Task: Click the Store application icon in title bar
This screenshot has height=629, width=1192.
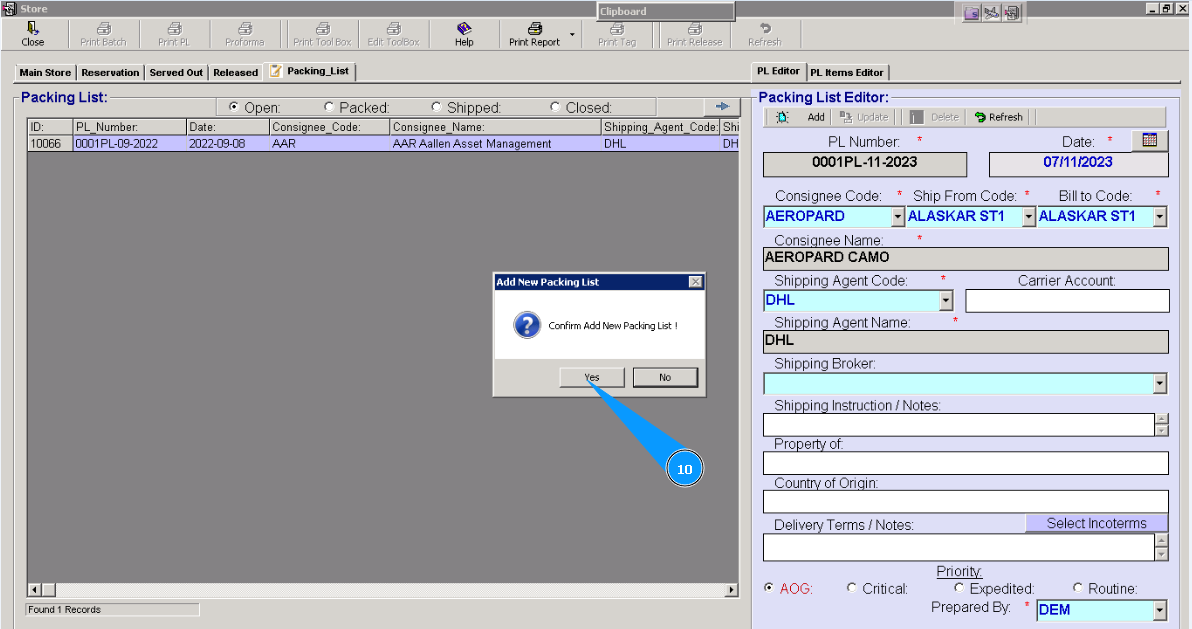Action: [x=8, y=8]
